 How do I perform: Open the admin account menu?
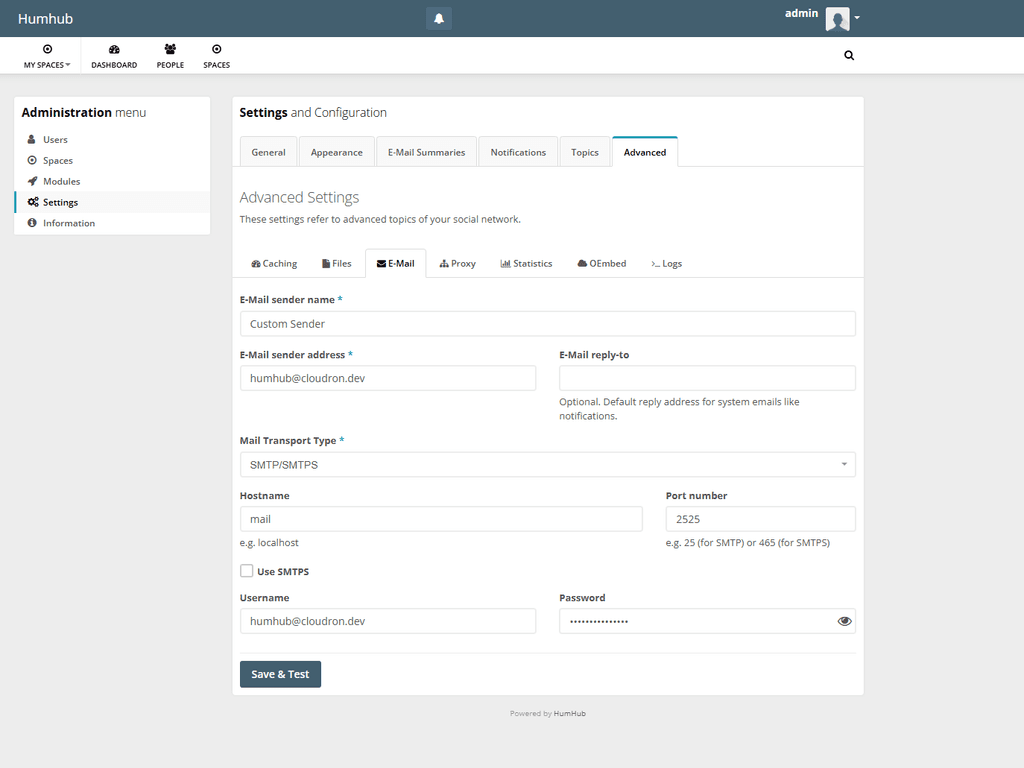[x=836, y=18]
